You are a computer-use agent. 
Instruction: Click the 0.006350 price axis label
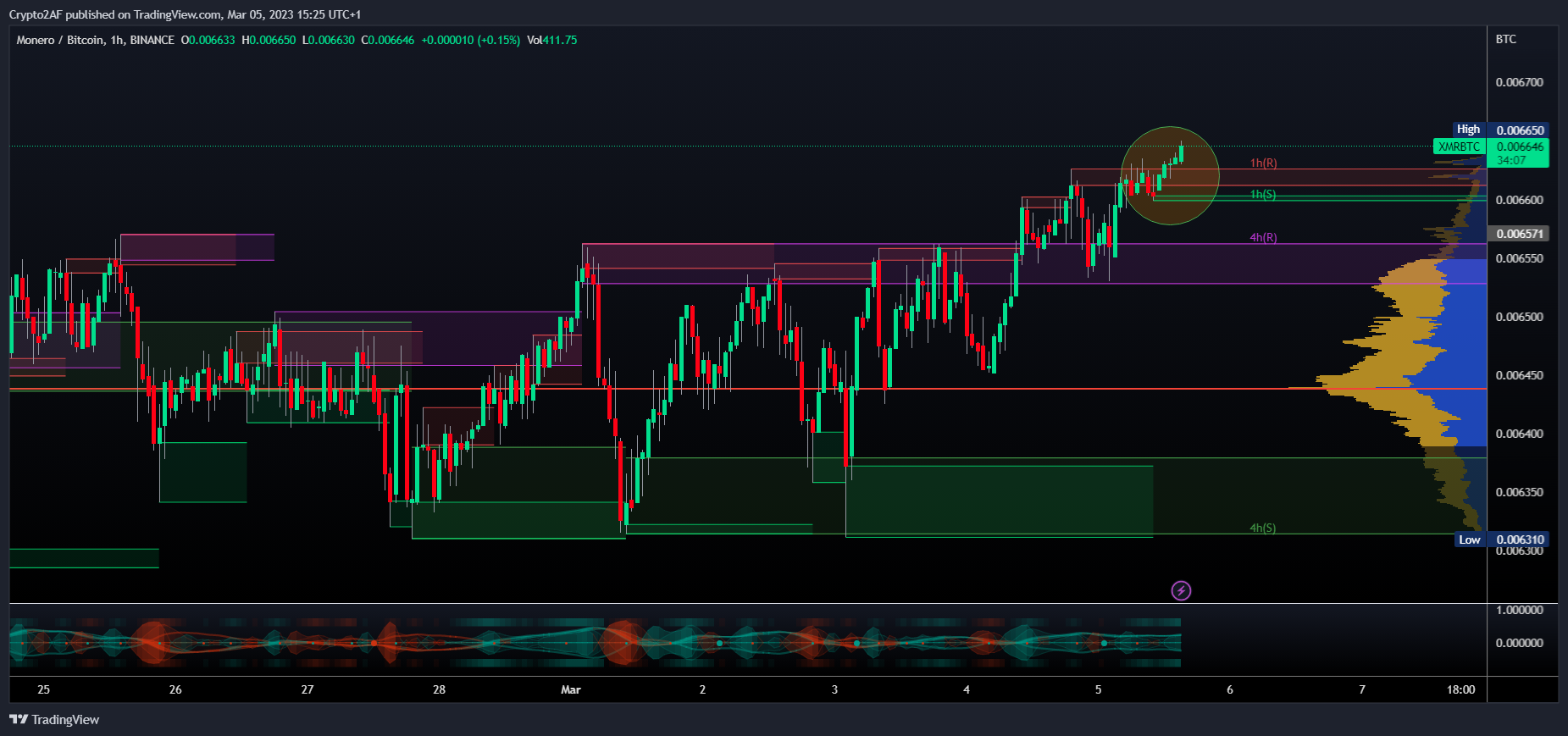[1520, 492]
